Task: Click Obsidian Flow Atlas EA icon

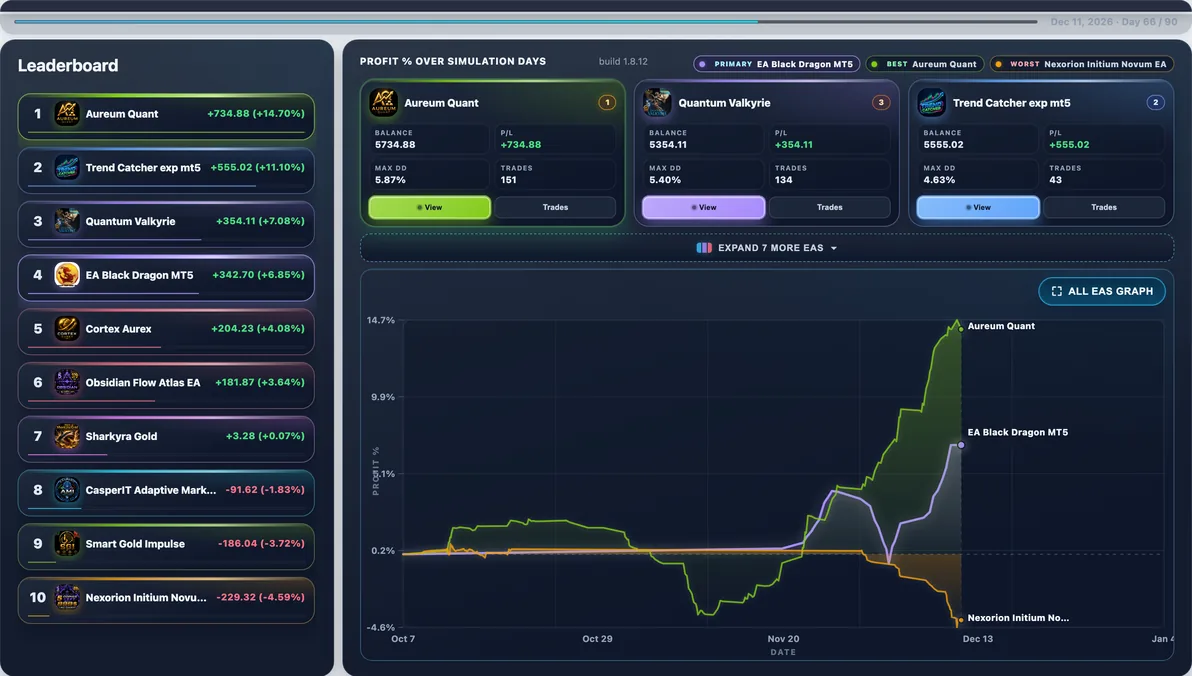Action: 67,382
